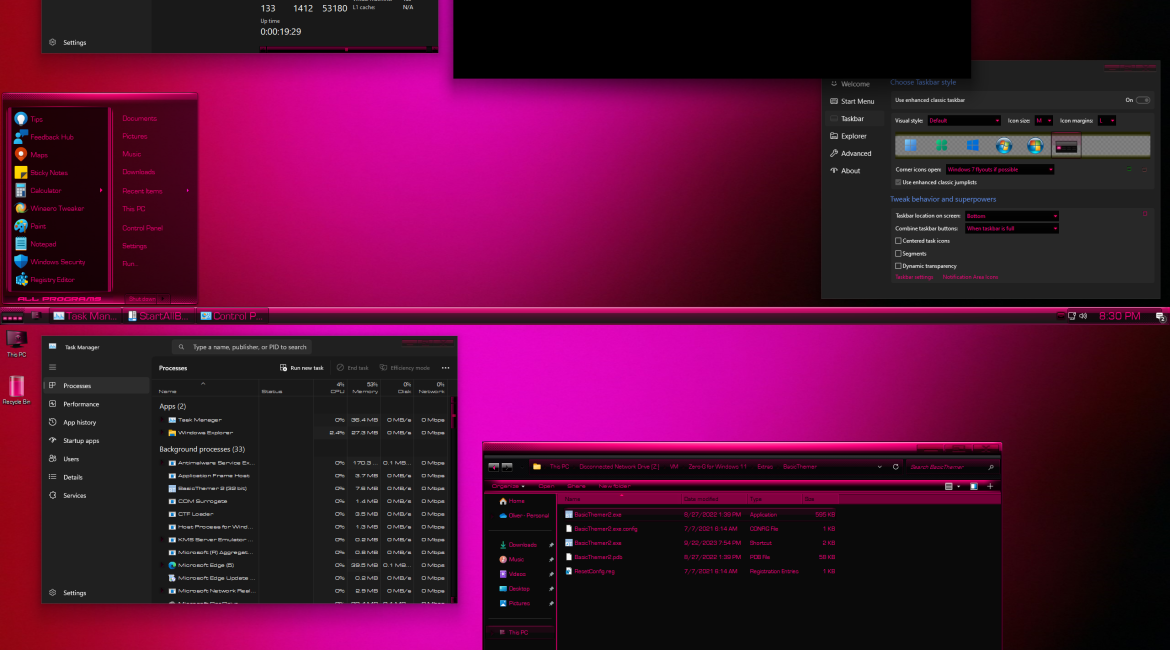Screen dimensions: 1170x650
Task: Toggle the enhanced classic taskbar switch
Action: pyautogui.click(x=1142, y=100)
